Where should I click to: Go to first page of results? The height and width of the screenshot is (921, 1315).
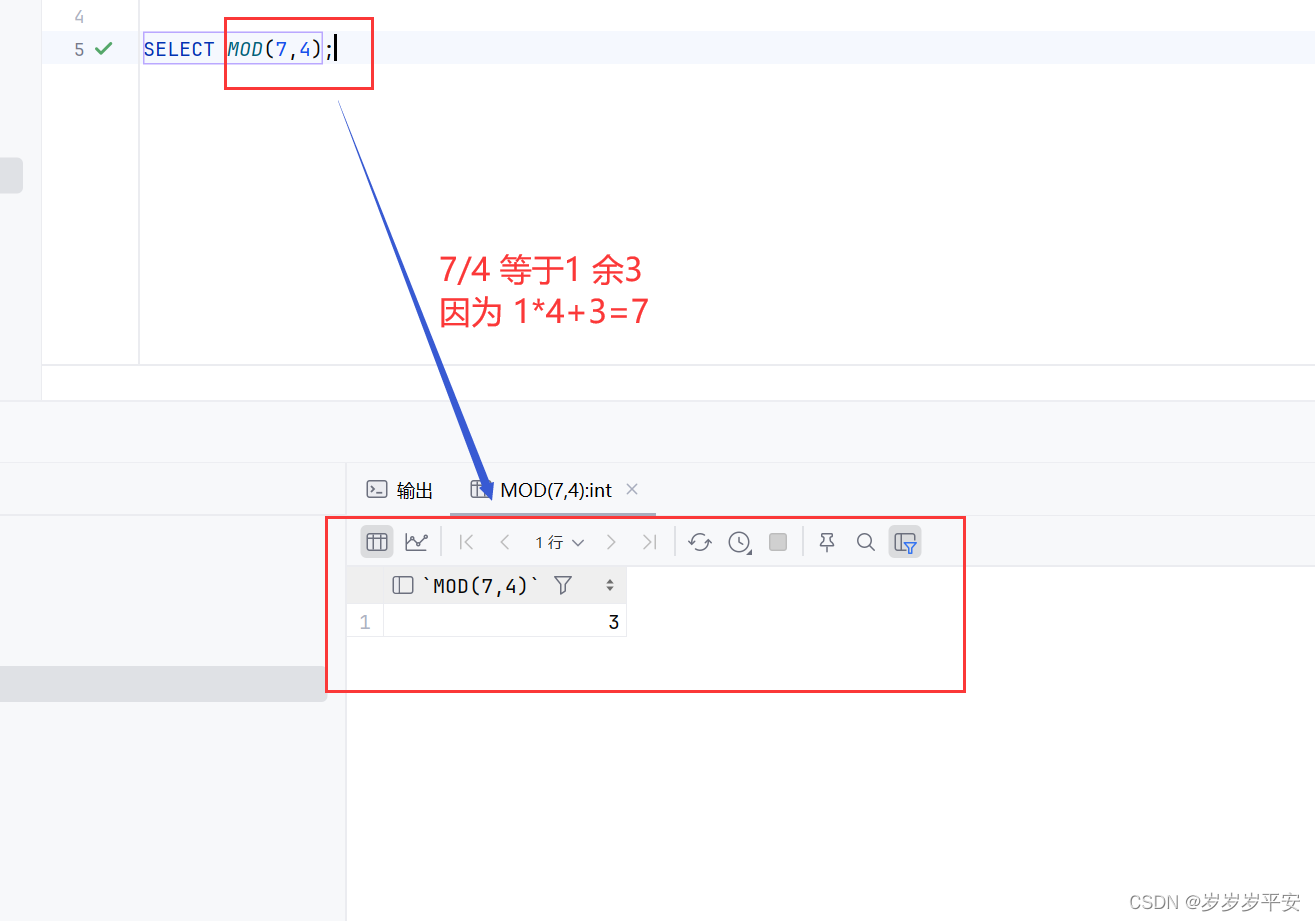[x=466, y=542]
